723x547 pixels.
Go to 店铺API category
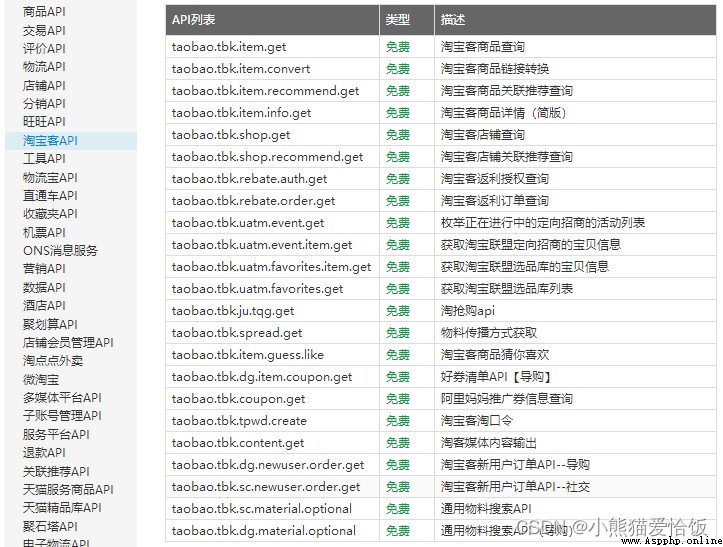44,85
